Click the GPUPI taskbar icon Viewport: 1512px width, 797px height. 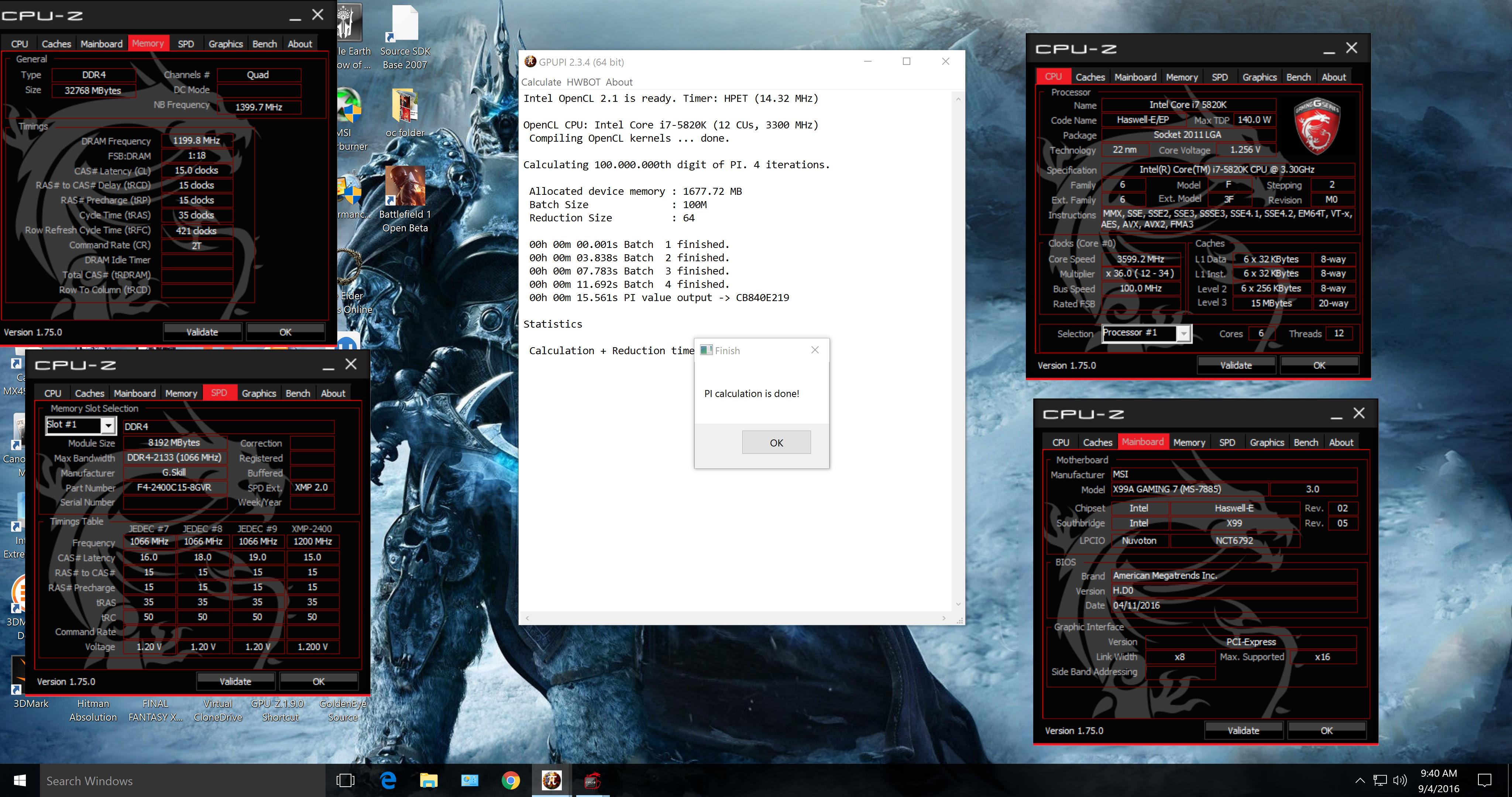click(551, 780)
